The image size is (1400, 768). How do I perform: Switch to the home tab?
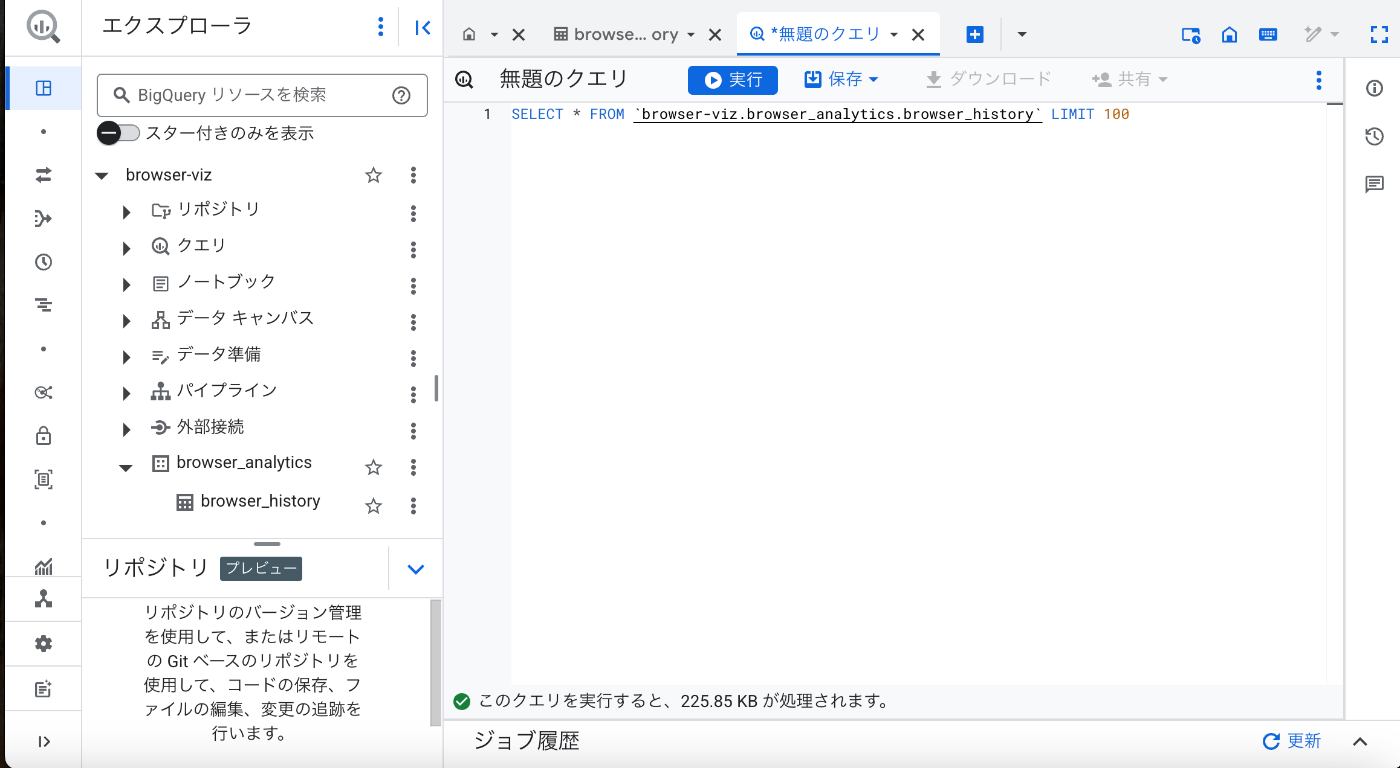(469, 34)
